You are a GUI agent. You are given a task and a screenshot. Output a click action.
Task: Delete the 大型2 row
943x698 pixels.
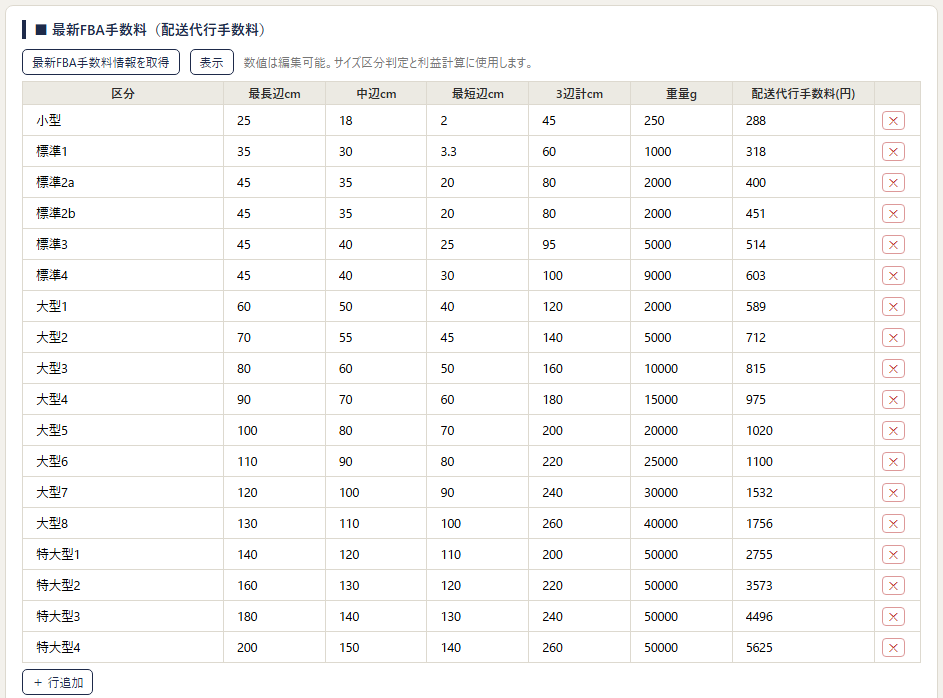click(893, 337)
